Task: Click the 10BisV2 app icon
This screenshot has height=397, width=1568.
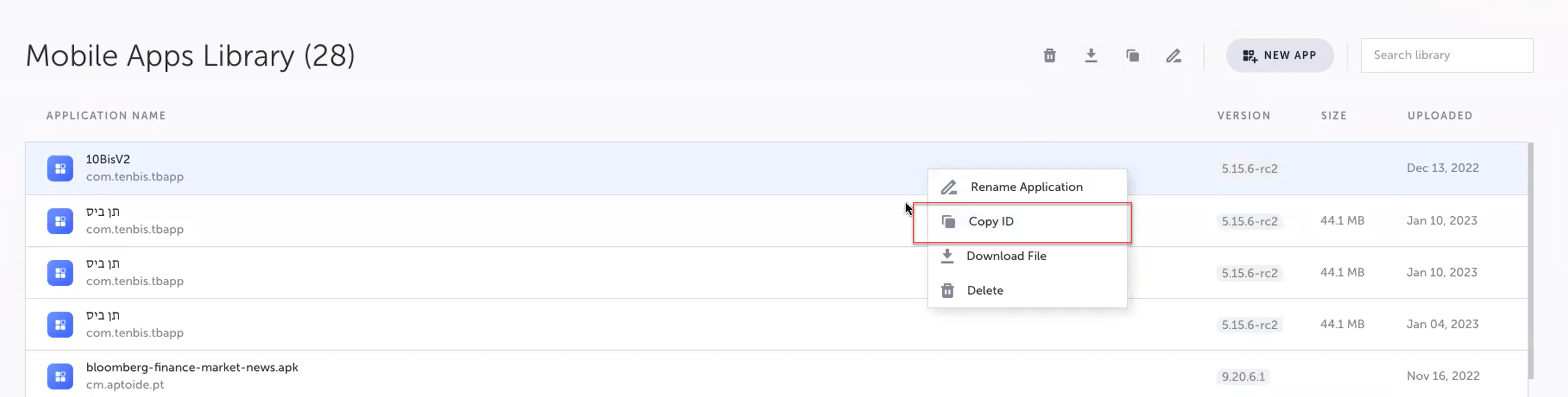Action: (60, 168)
